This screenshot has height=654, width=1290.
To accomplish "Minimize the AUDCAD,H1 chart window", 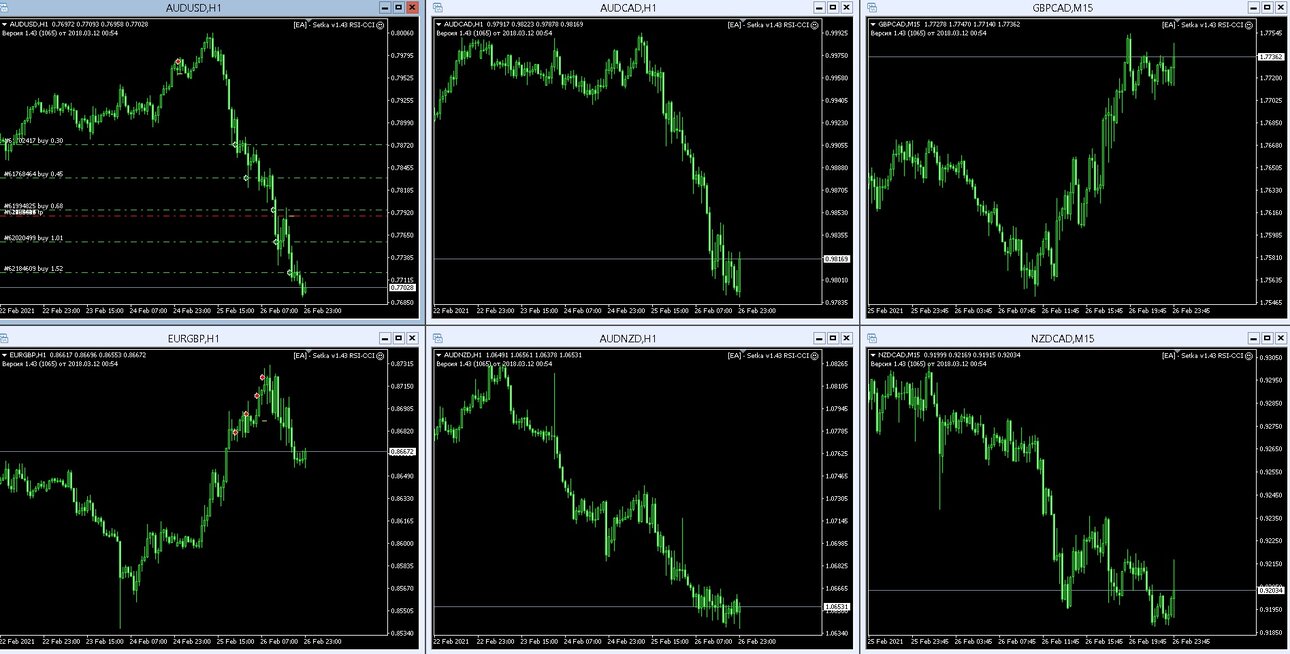I will [817, 7].
